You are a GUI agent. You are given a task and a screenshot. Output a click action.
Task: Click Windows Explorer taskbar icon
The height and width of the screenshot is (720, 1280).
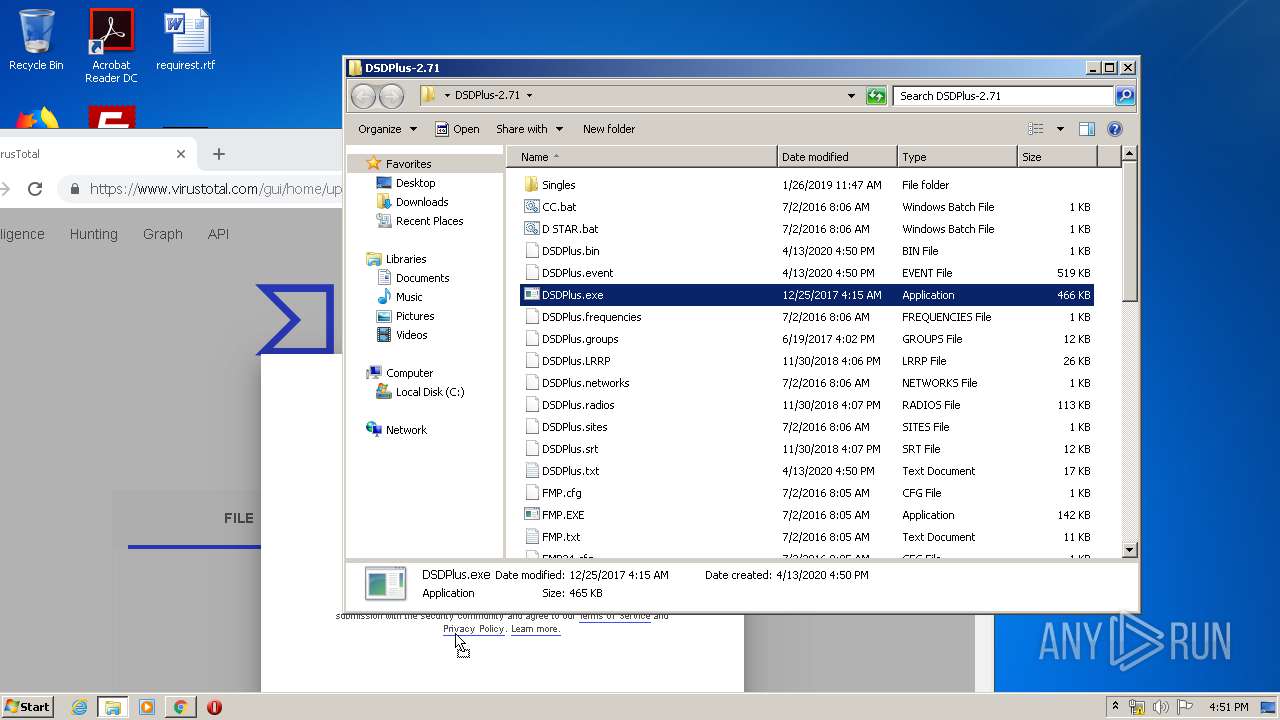click(112, 707)
